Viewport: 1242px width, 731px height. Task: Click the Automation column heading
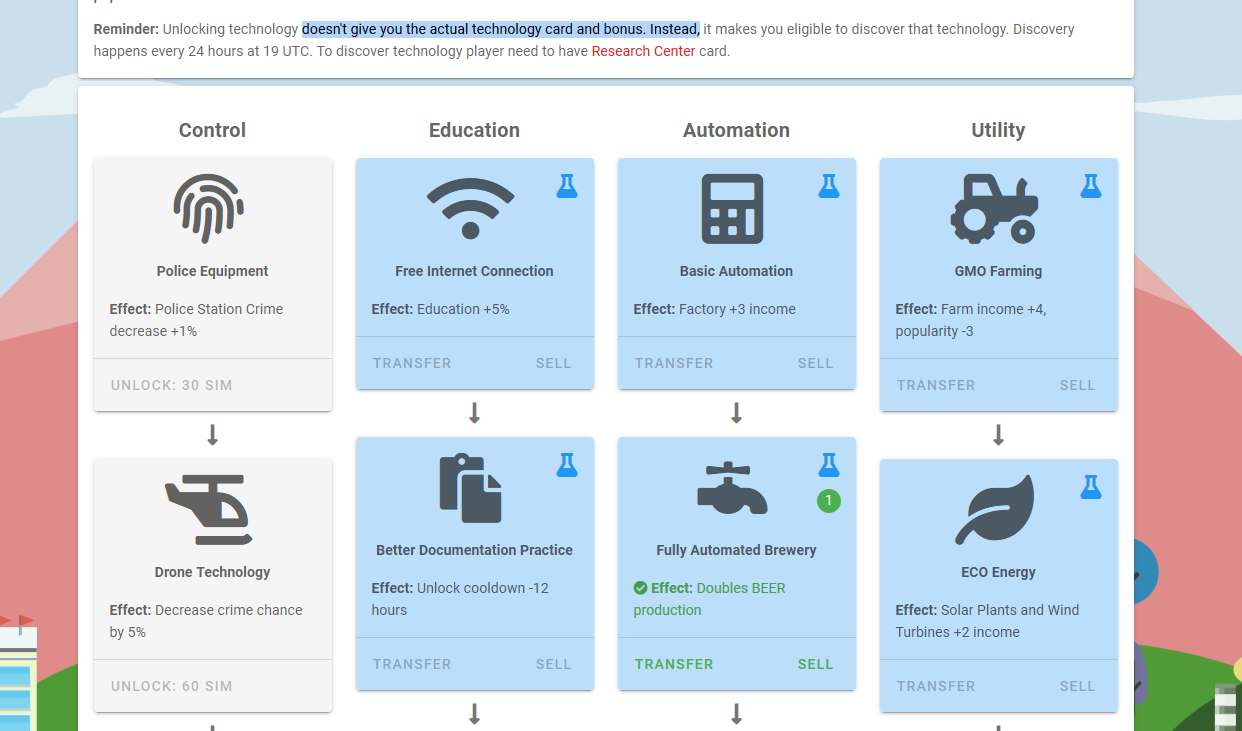coord(736,130)
